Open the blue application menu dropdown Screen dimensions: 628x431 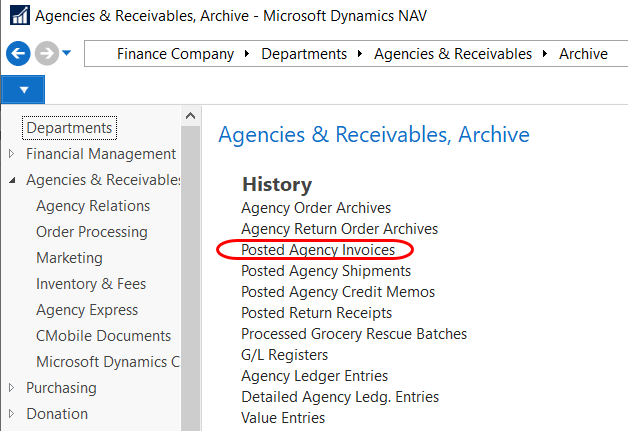click(x=24, y=90)
